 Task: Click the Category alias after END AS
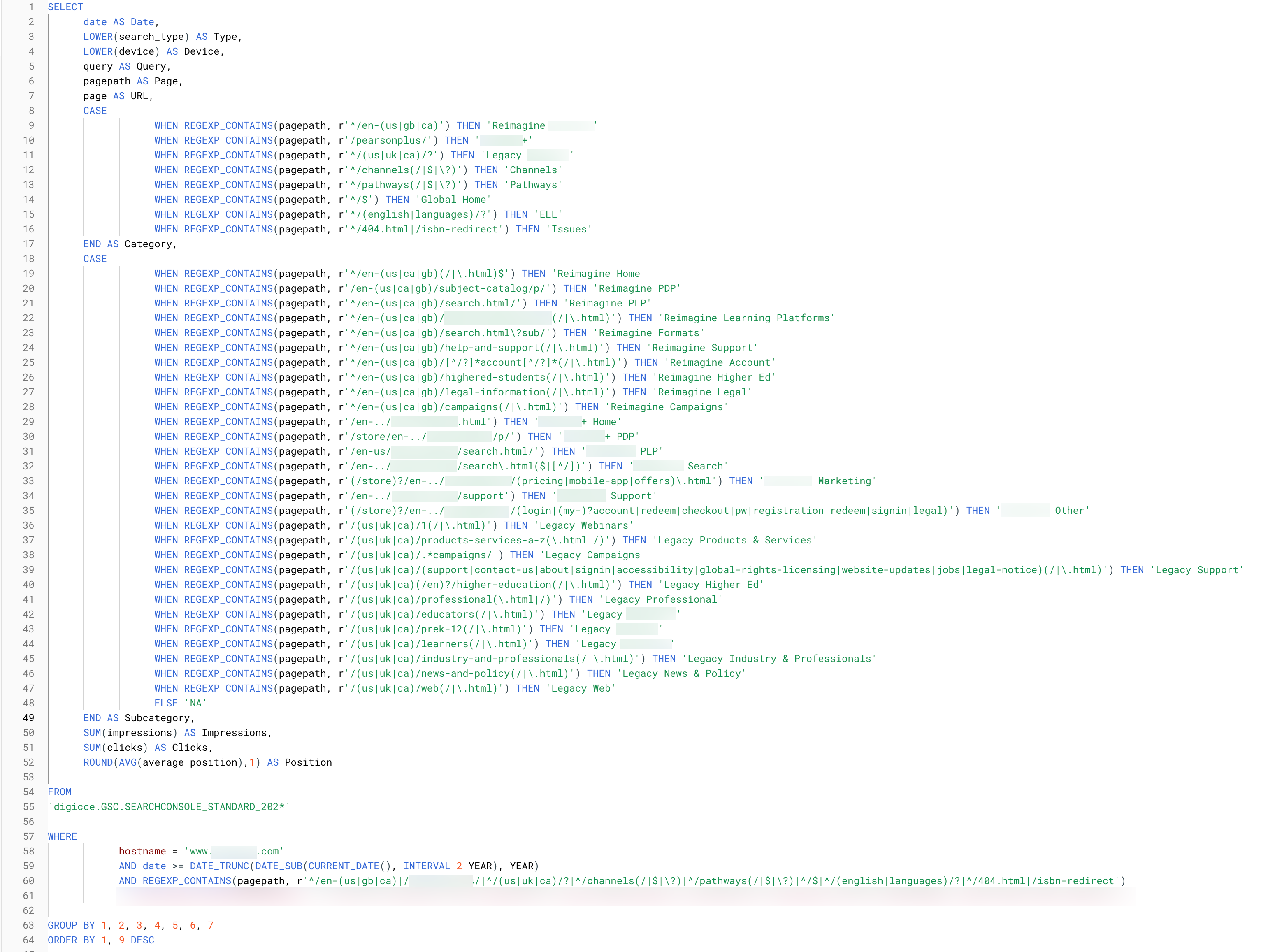pyautogui.click(x=148, y=244)
